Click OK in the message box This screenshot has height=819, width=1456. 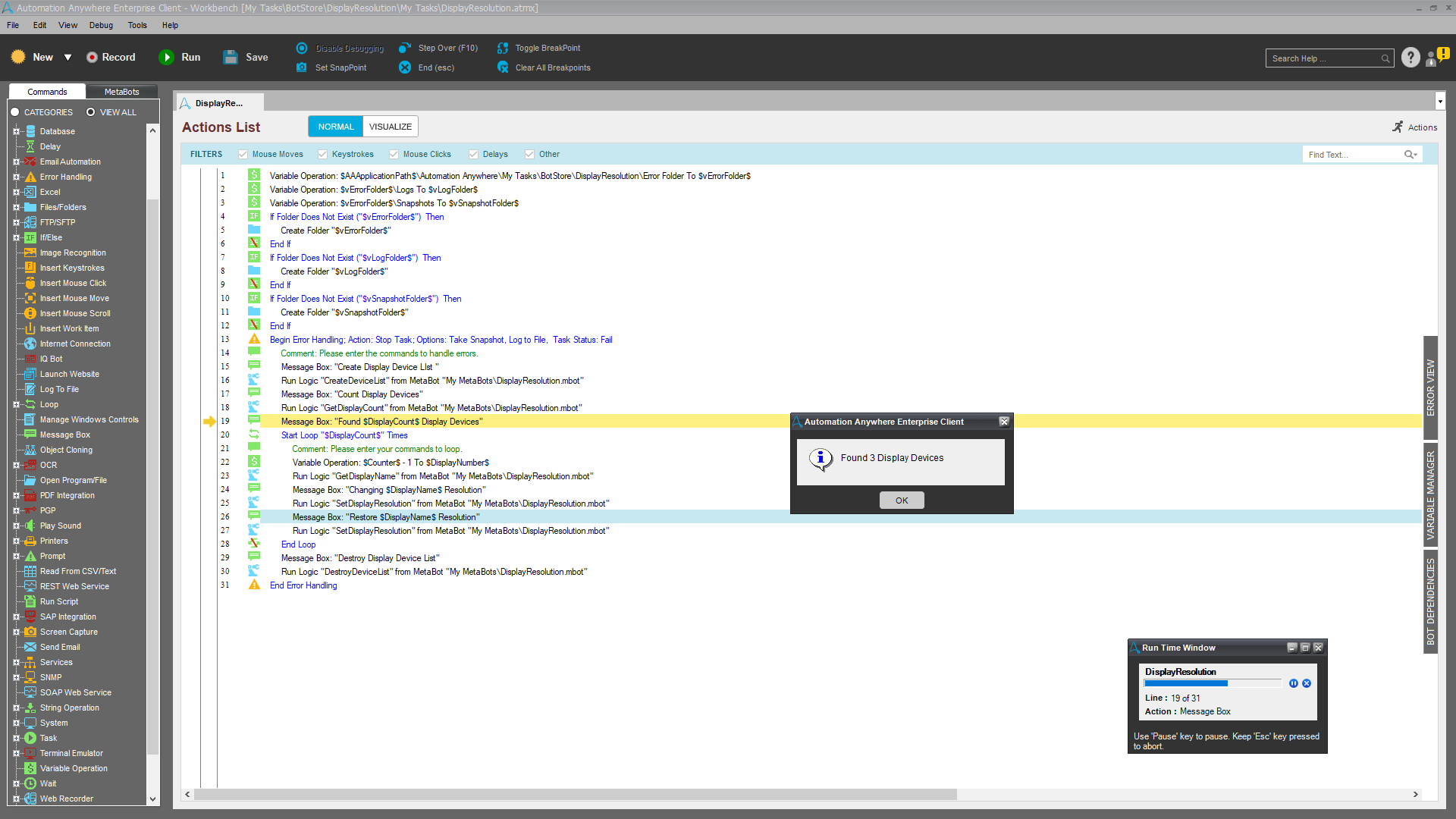pos(901,500)
